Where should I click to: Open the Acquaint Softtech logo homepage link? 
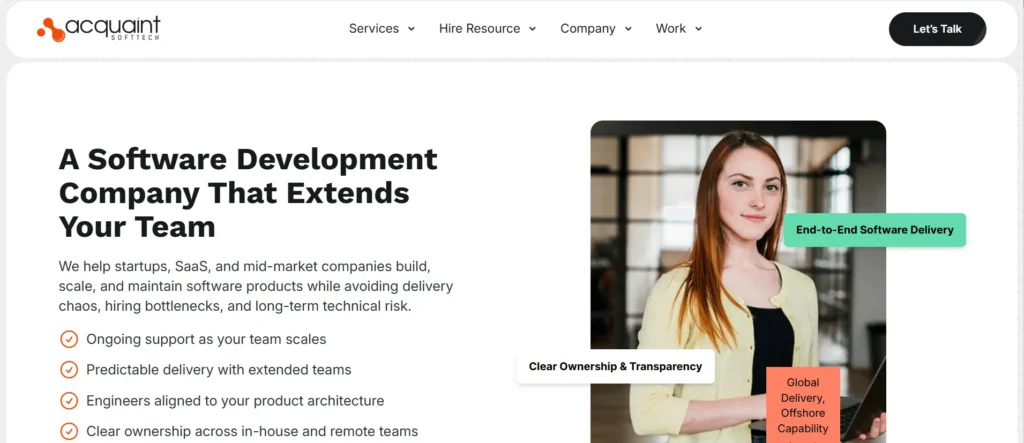pos(99,29)
